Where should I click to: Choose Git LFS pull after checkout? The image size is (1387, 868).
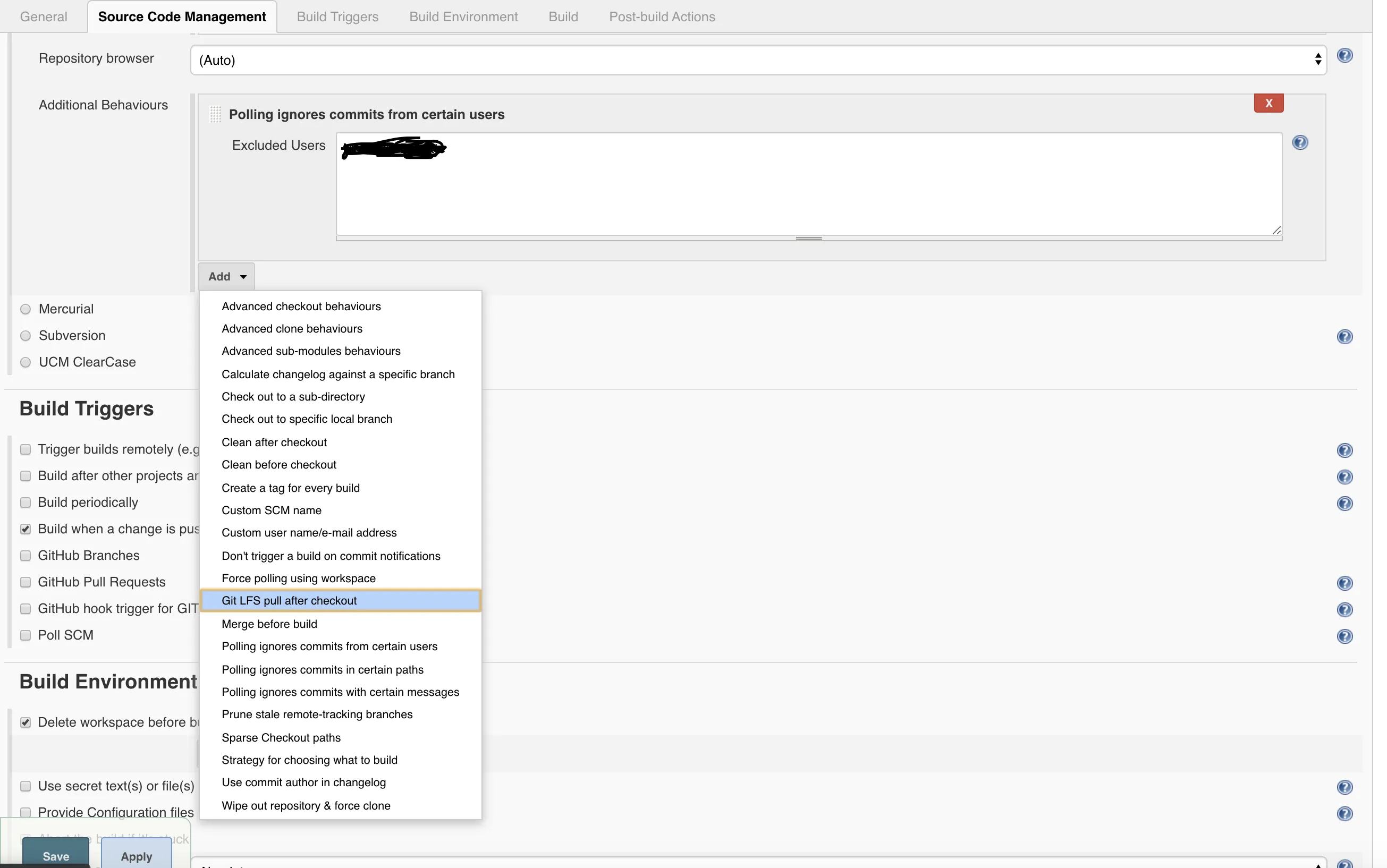coord(289,600)
